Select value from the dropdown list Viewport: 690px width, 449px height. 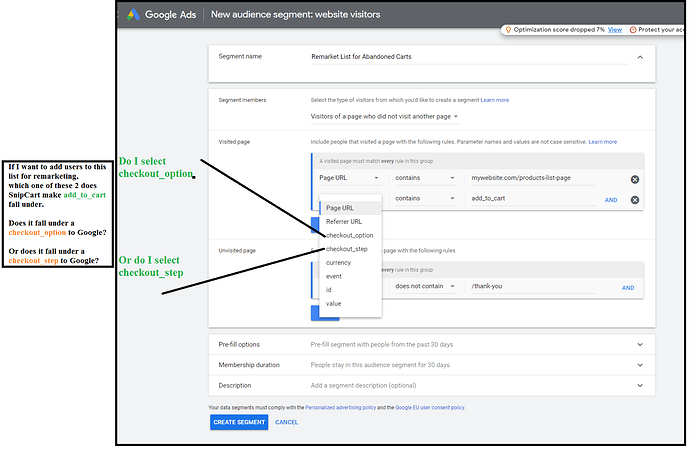coord(350,303)
